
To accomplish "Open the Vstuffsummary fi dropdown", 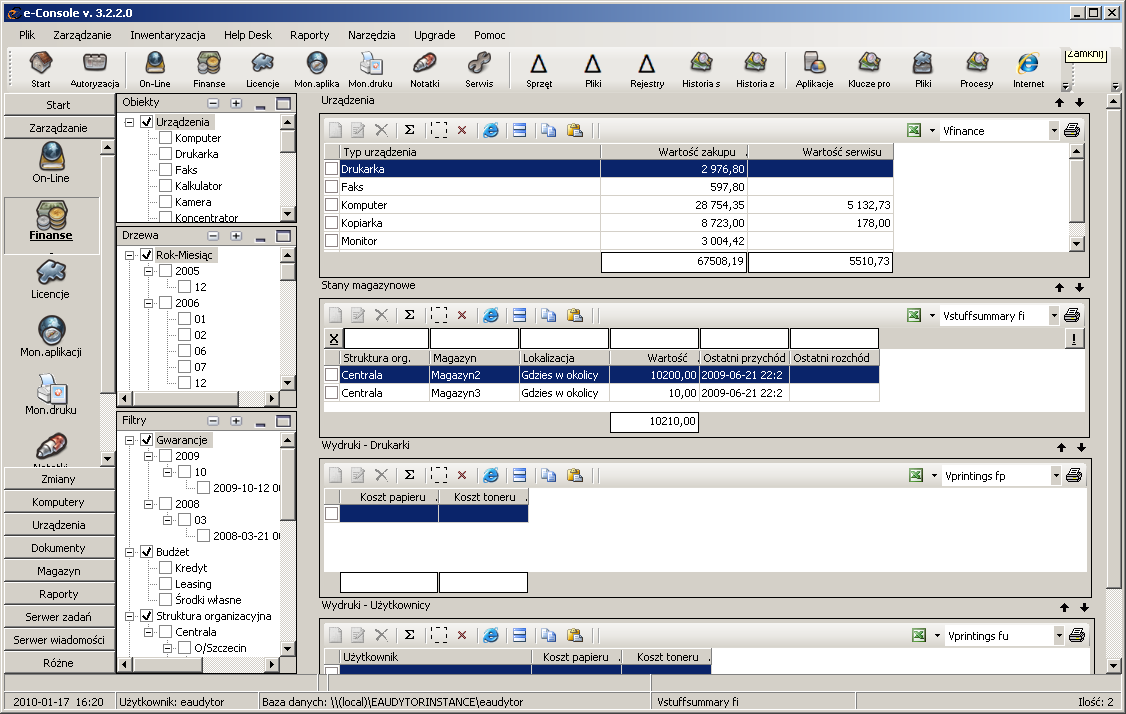I will [x=1053, y=316].
